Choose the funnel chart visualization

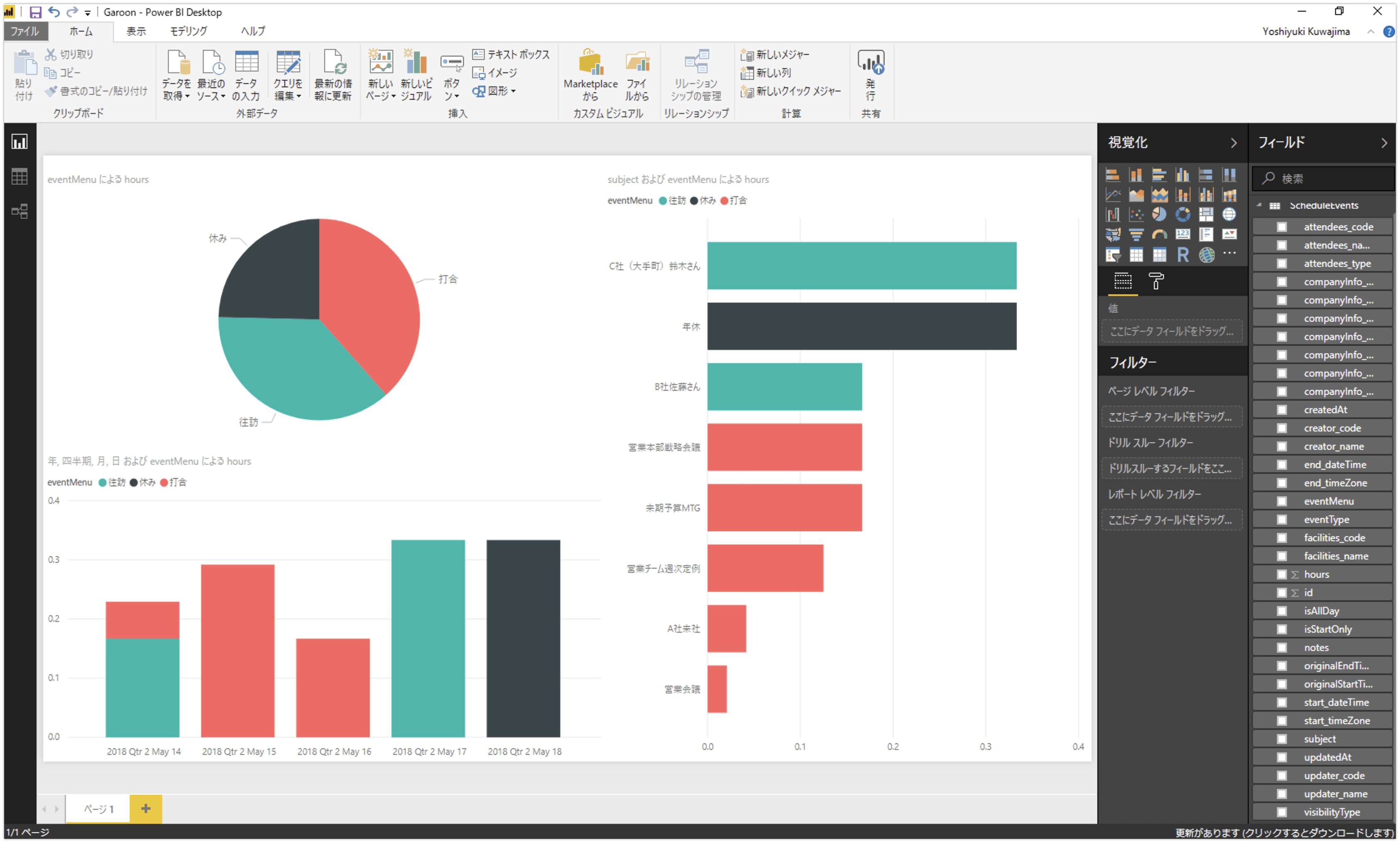(x=1136, y=234)
